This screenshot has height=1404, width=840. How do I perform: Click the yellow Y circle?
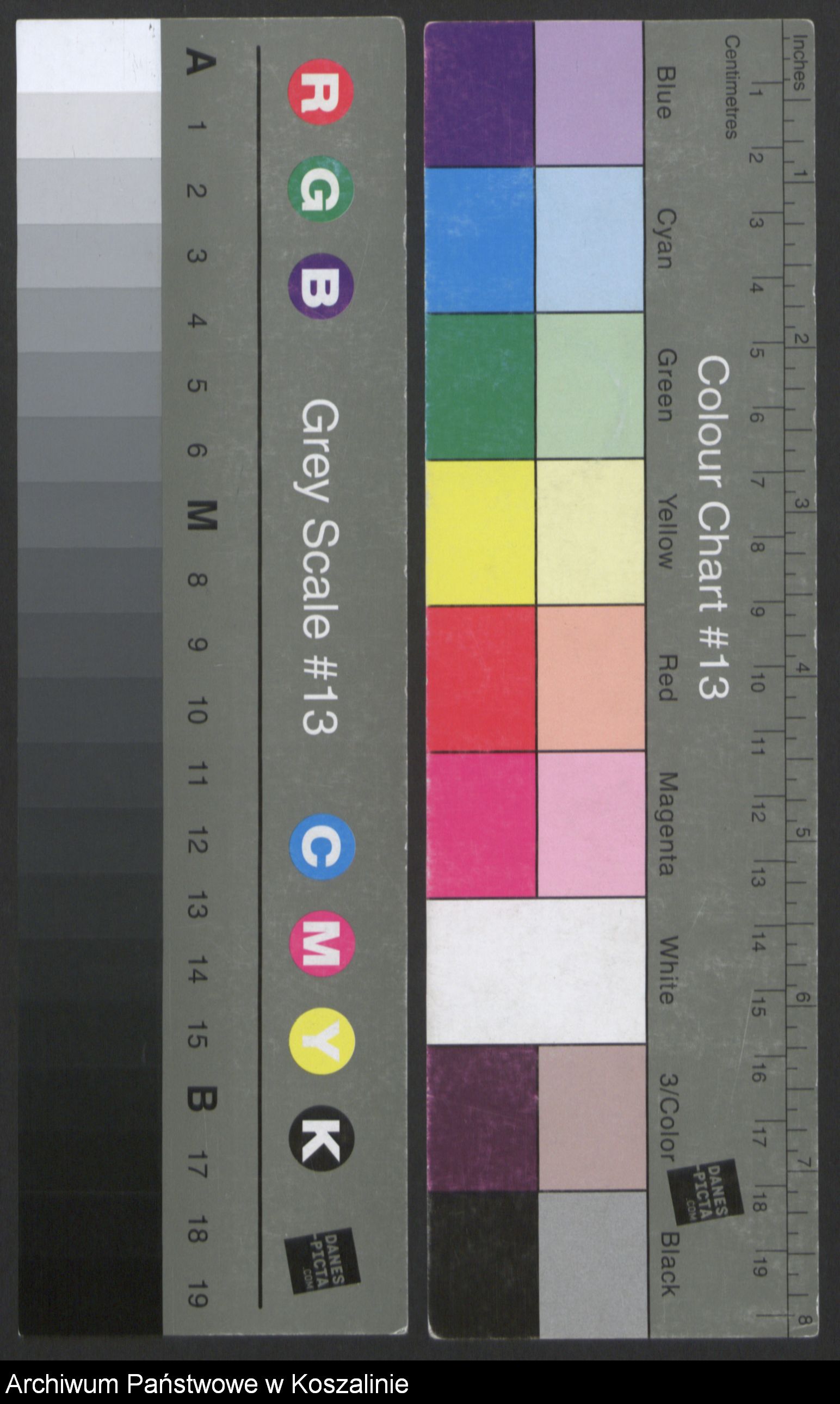(x=322, y=1041)
